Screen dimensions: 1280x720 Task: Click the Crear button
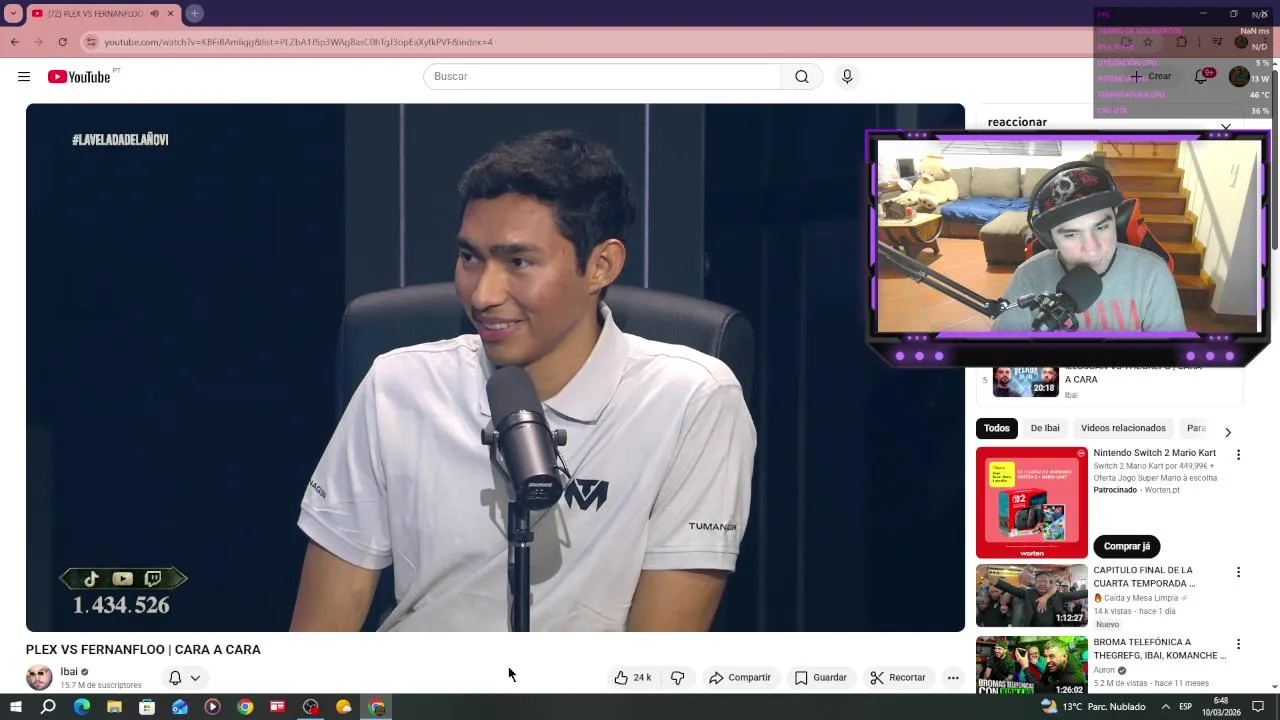coord(1150,77)
